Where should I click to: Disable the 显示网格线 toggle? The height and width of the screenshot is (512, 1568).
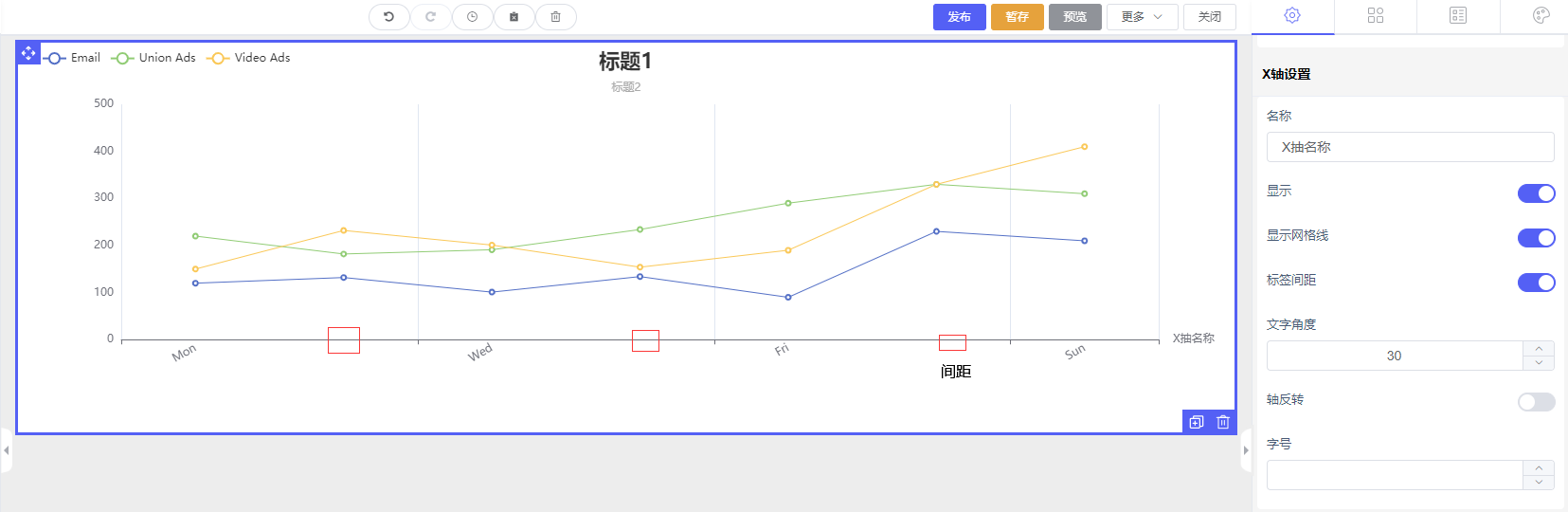tap(1536, 238)
